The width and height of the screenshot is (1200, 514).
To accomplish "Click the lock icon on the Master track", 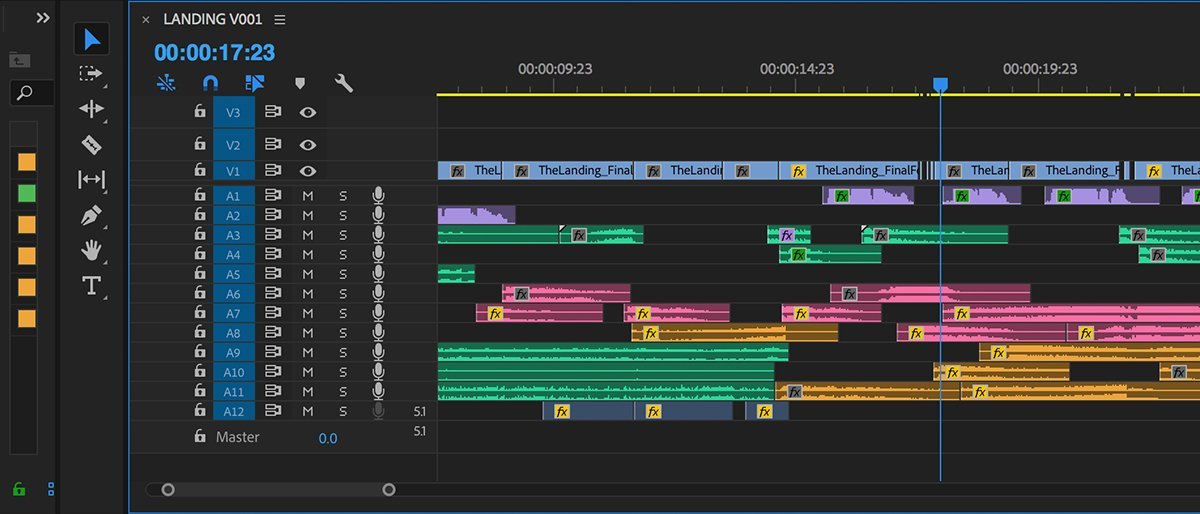I will point(200,437).
